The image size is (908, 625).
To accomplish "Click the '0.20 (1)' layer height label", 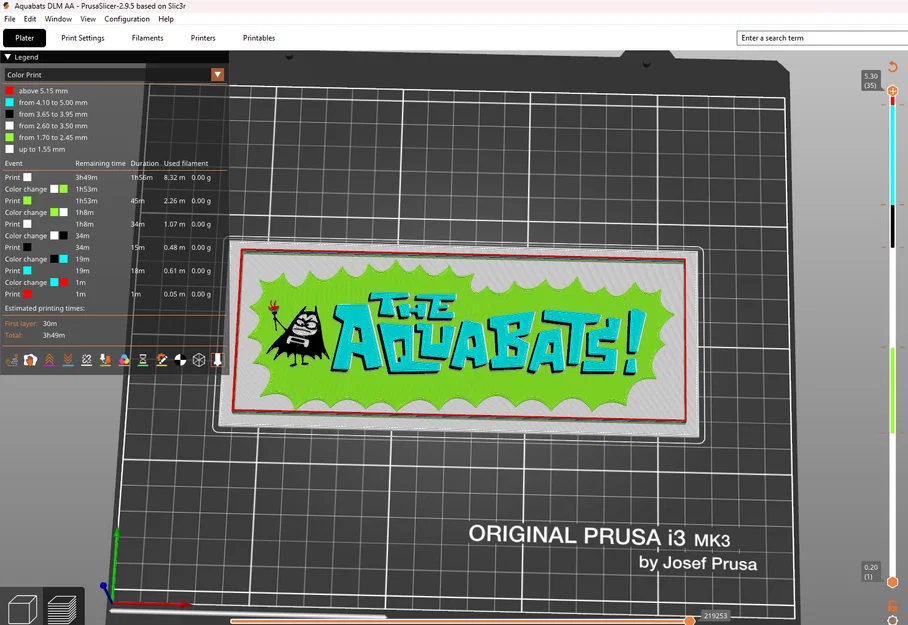I will pos(870,572).
